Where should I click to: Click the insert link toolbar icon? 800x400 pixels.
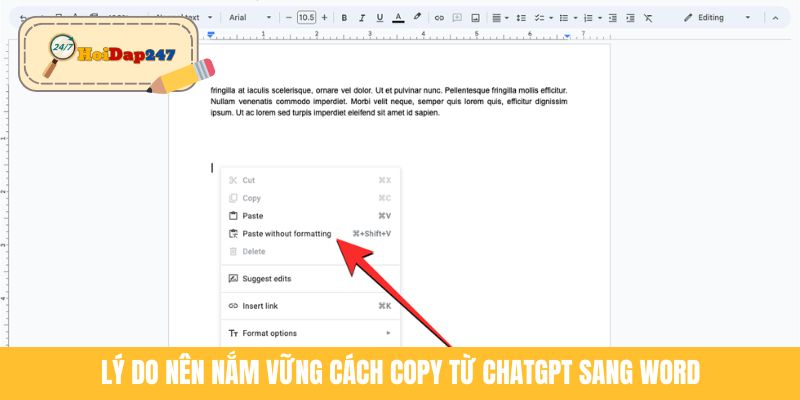coord(439,17)
